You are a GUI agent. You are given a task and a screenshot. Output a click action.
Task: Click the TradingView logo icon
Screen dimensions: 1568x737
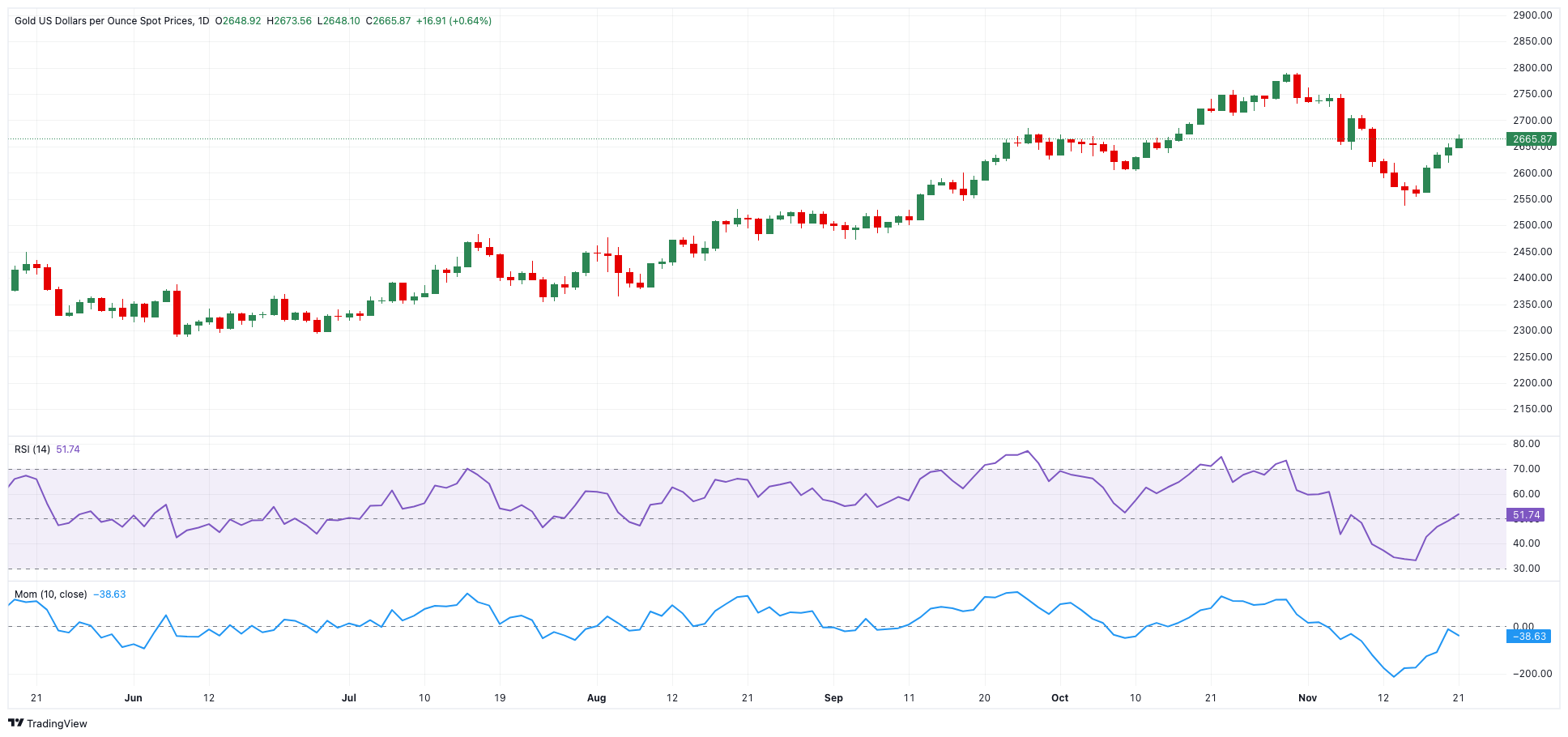[x=18, y=723]
